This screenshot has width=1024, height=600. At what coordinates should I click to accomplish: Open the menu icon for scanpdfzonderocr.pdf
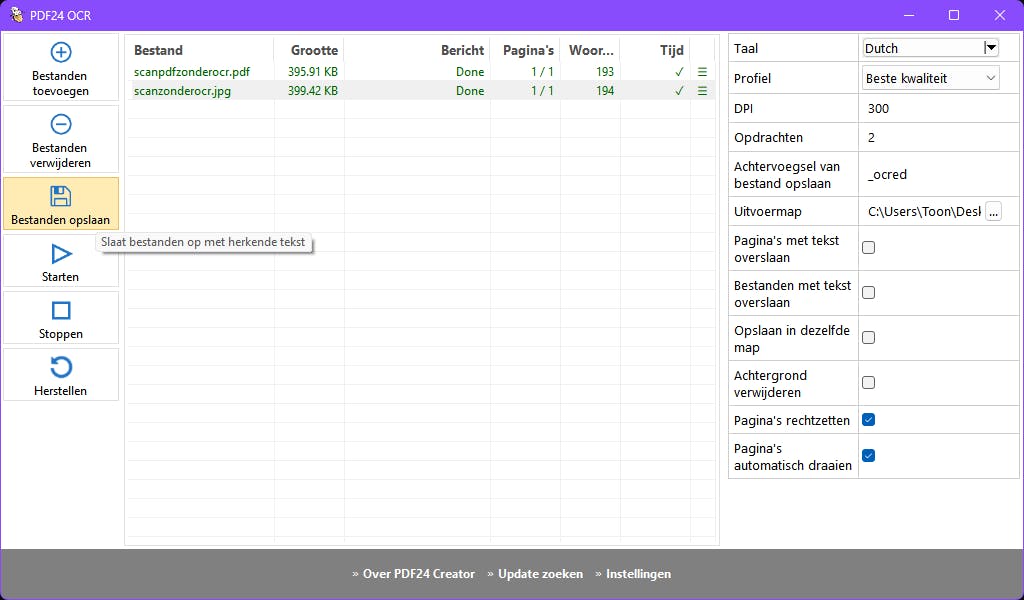(702, 72)
